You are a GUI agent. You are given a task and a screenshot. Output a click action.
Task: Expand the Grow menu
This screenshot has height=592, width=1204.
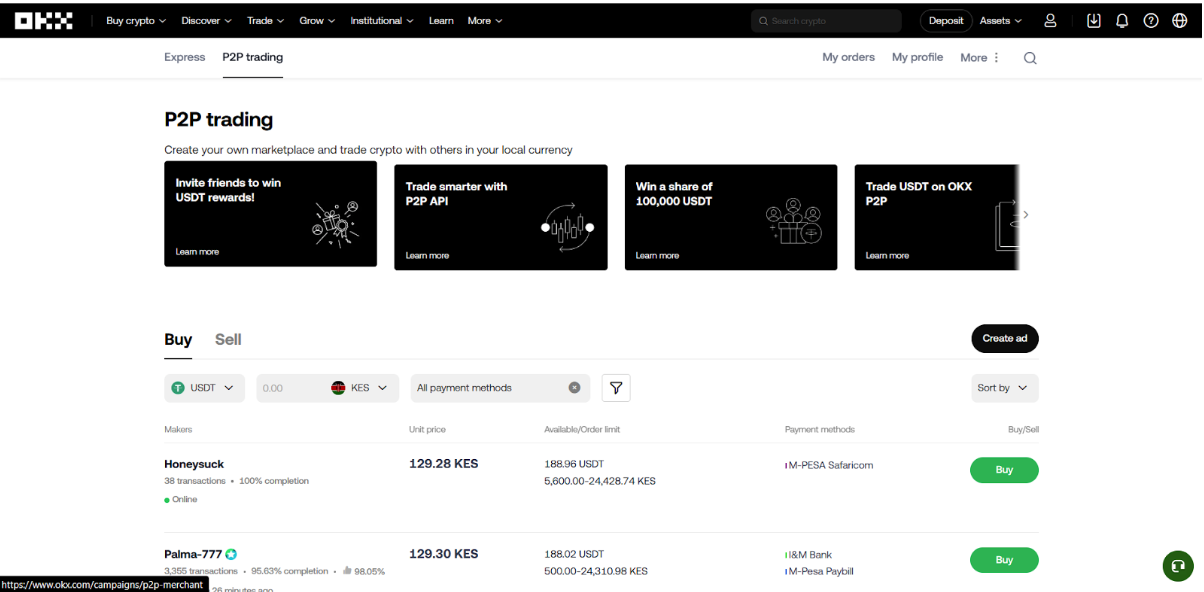click(317, 20)
